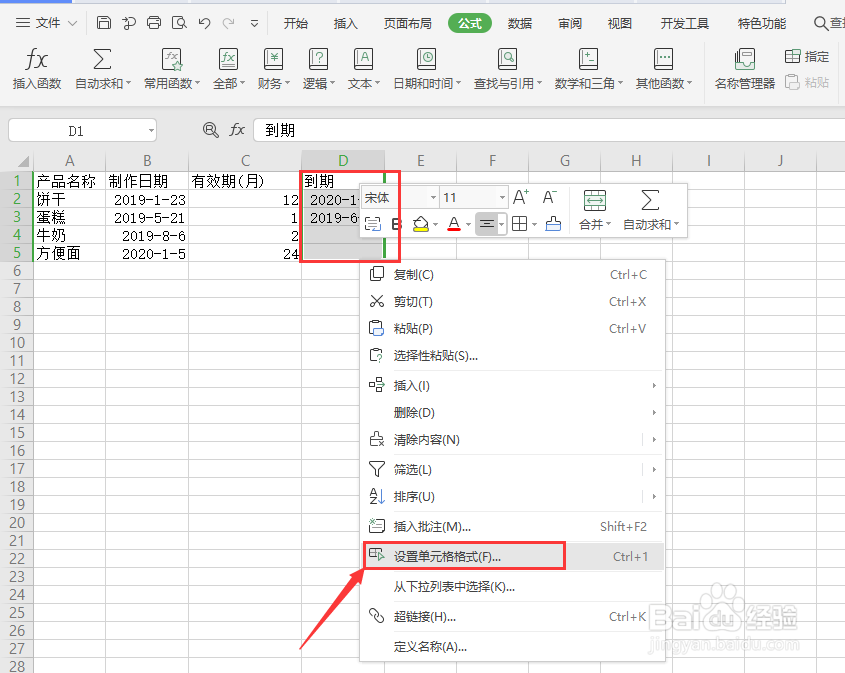Screen dimensions: 845x673
Task: Switch to the 开始 ribbon tab
Action: pos(296,23)
